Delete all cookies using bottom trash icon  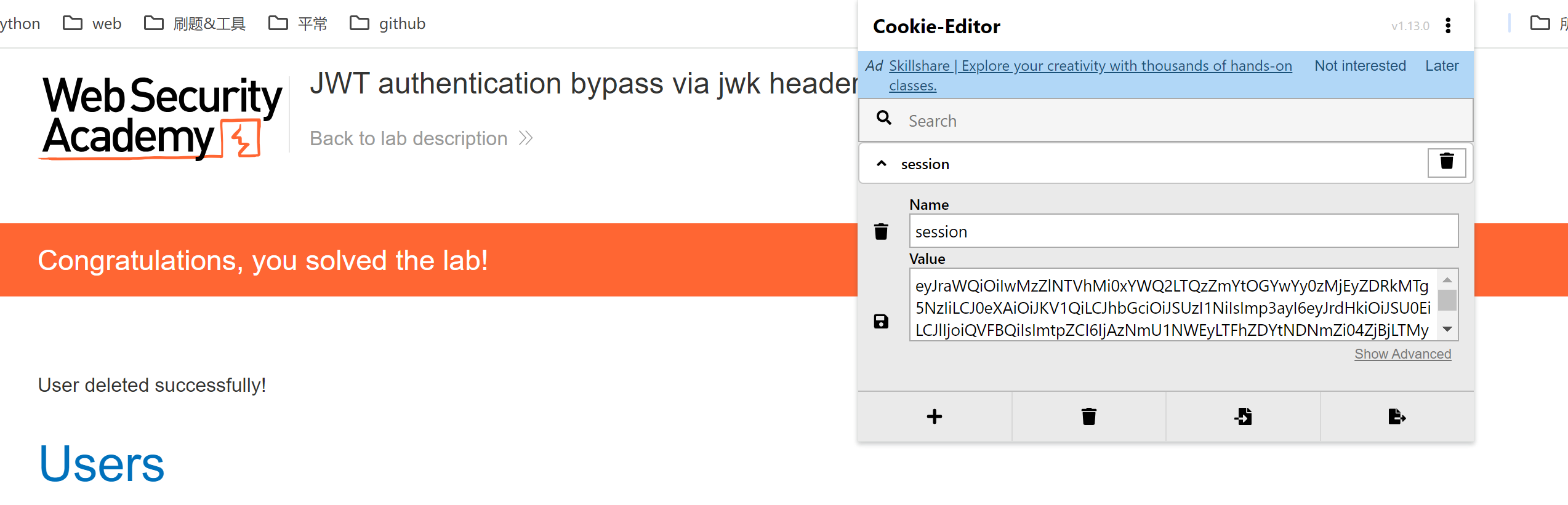click(1088, 416)
